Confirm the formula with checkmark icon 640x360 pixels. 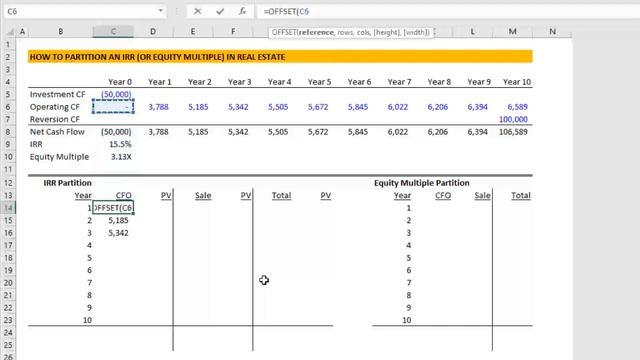220,11
